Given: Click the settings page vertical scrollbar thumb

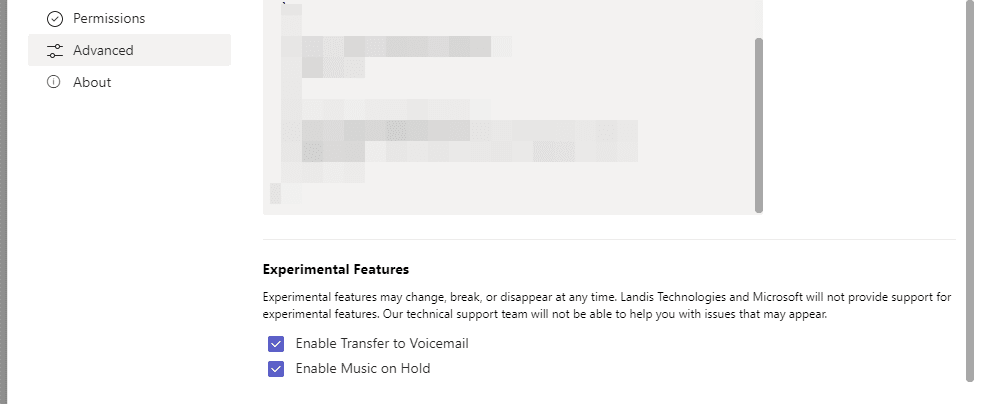Looking at the screenshot, I should (x=970, y=190).
